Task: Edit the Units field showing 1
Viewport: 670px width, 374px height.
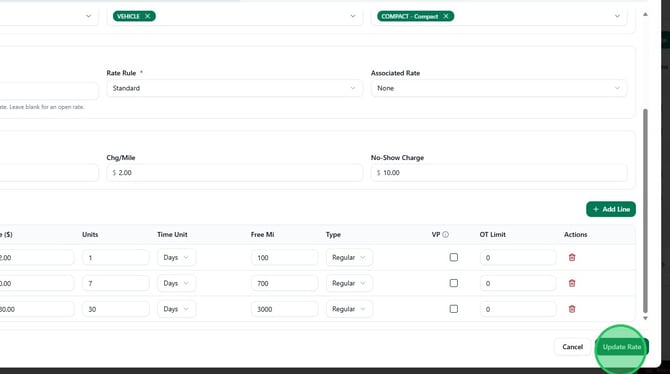Action: pyautogui.click(x=115, y=257)
